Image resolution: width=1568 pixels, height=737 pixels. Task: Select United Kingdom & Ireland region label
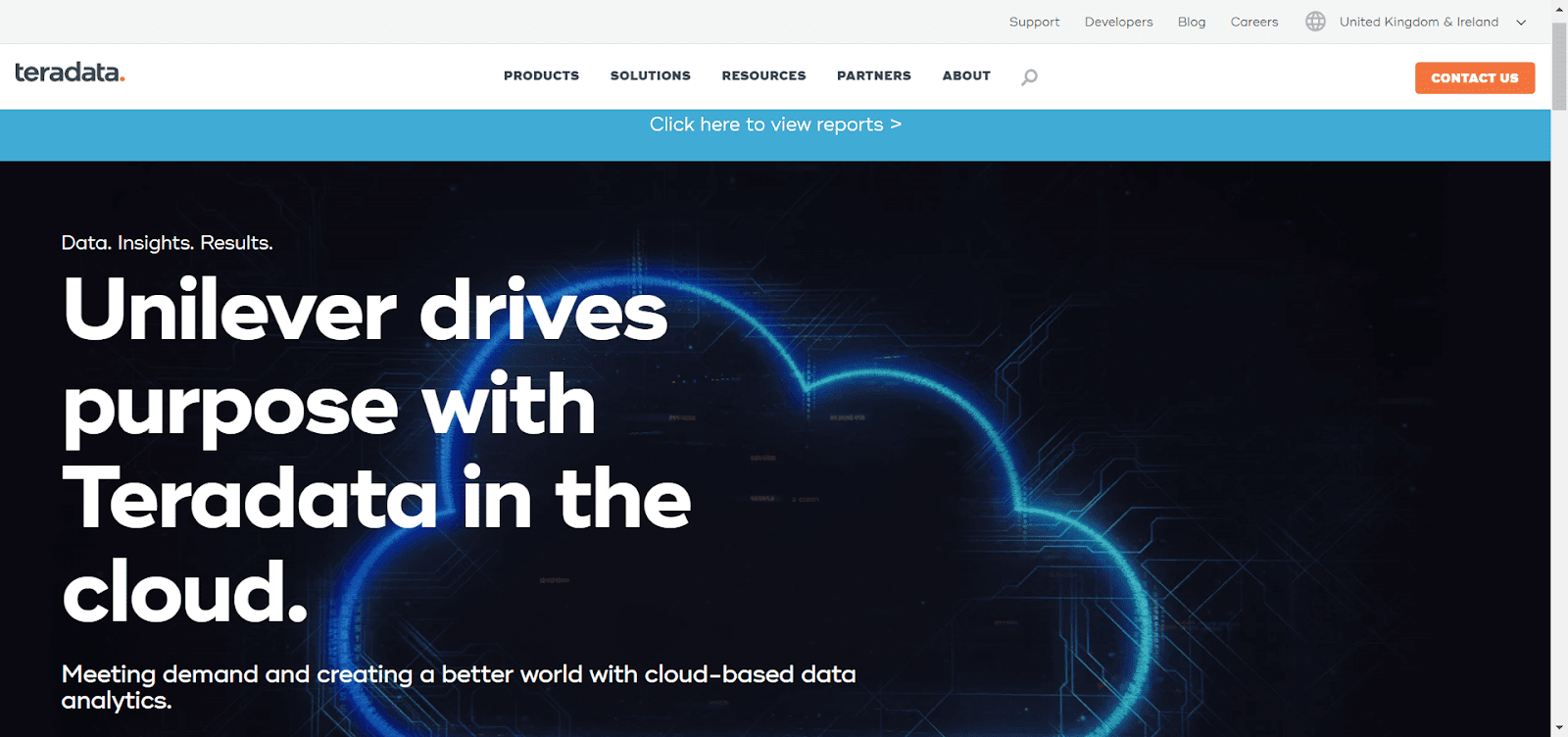[x=1419, y=22]
